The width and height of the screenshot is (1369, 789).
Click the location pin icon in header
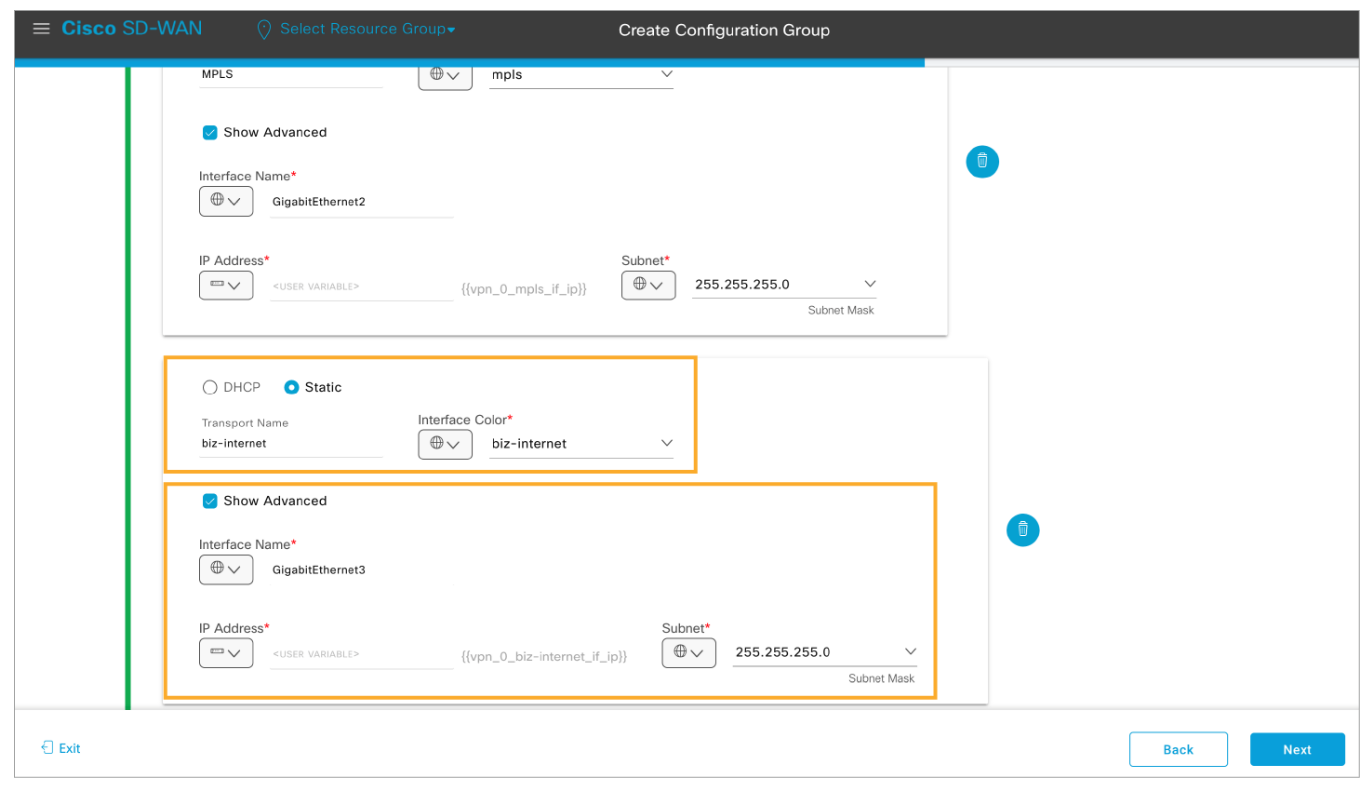click(264, 30)
